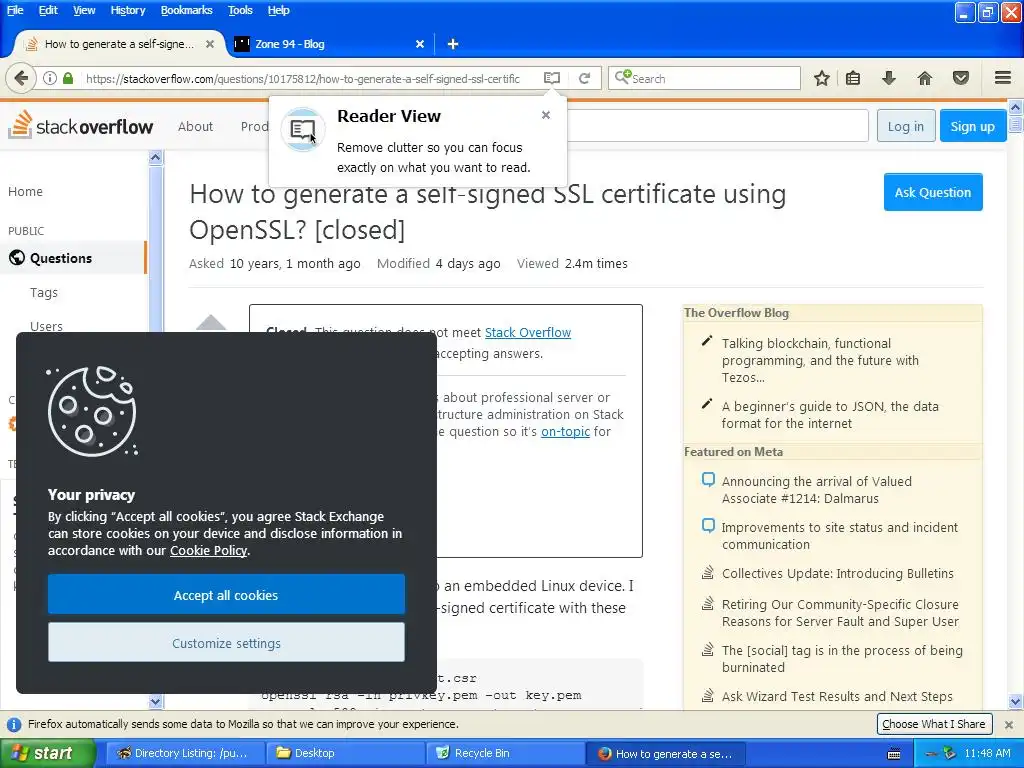Click page scrollbar down arrow

point(1016,702)
